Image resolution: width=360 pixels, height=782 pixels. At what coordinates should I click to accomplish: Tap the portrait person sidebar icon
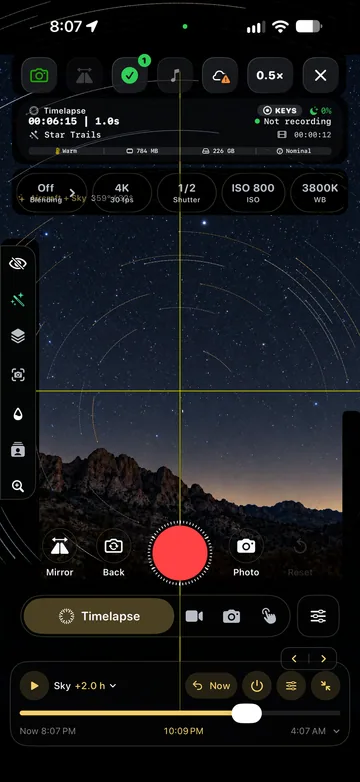[x=18, y=450]
